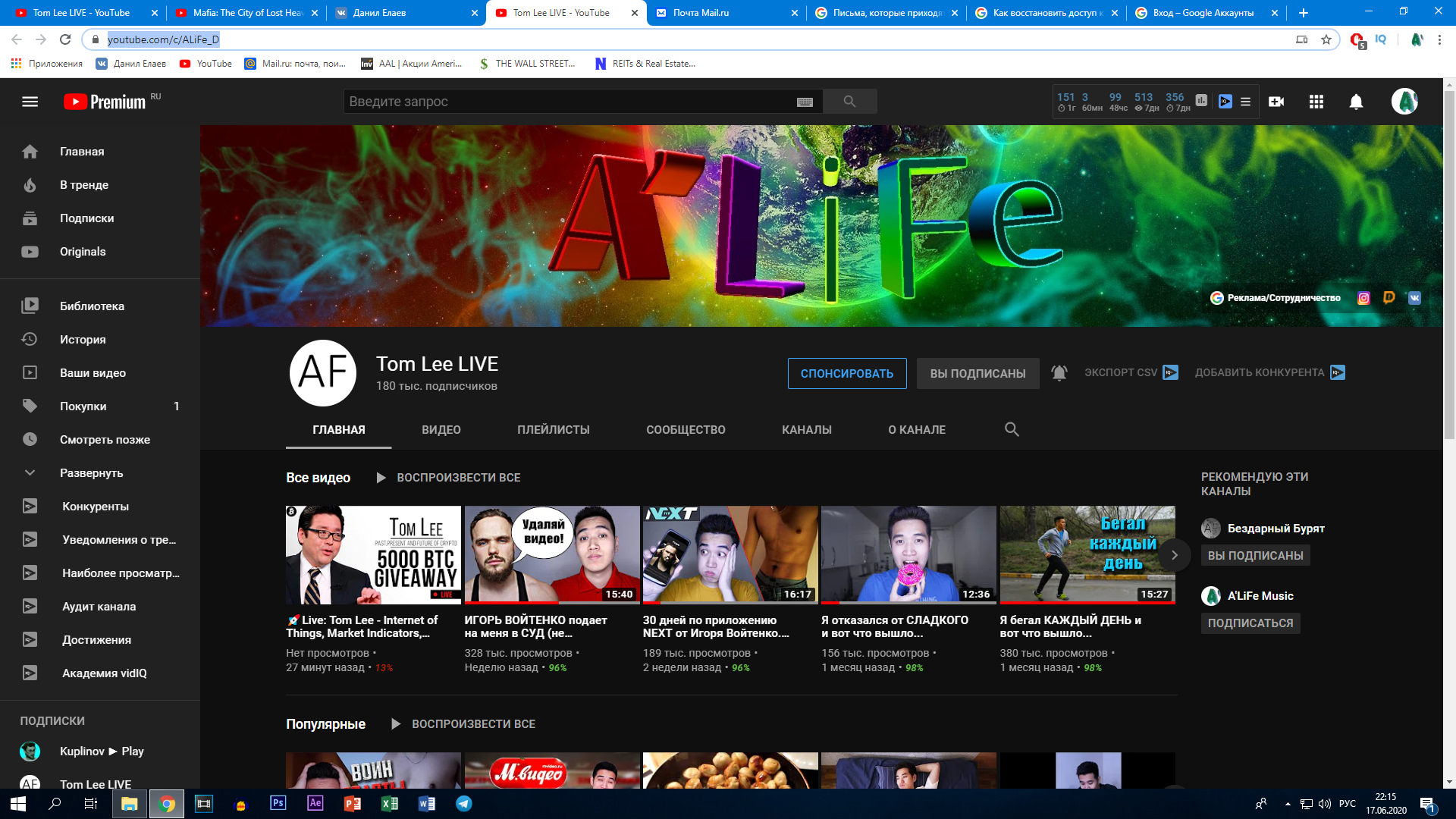Open video title 30 дней по приложению NEXT
1456x819 pixels.
click(717, 626)
